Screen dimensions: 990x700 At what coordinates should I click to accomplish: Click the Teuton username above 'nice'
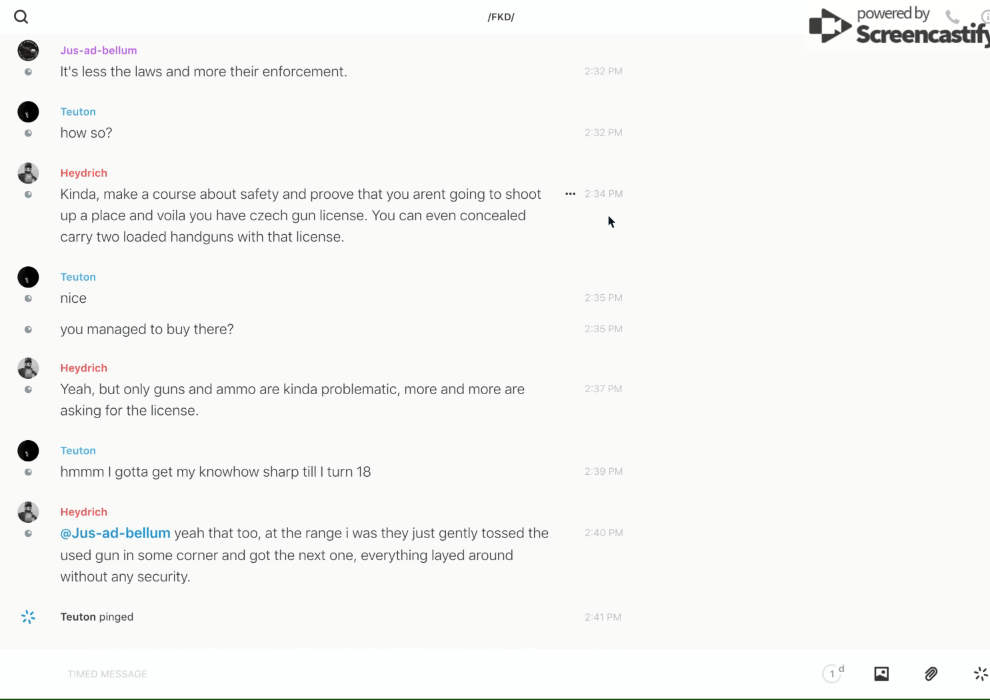[78, 277]
